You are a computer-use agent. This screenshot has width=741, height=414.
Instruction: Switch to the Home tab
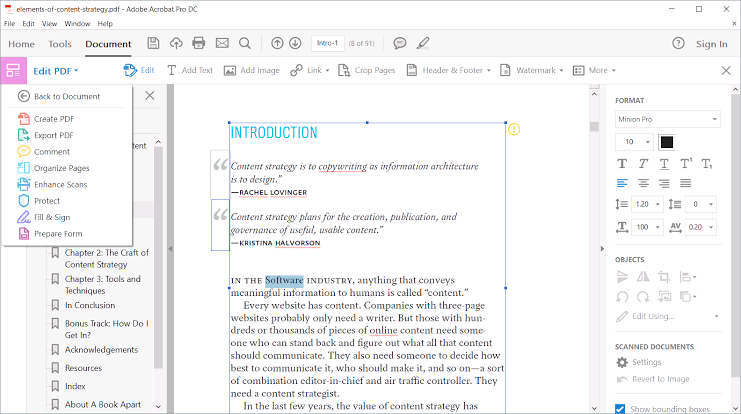tap(21, 44)
